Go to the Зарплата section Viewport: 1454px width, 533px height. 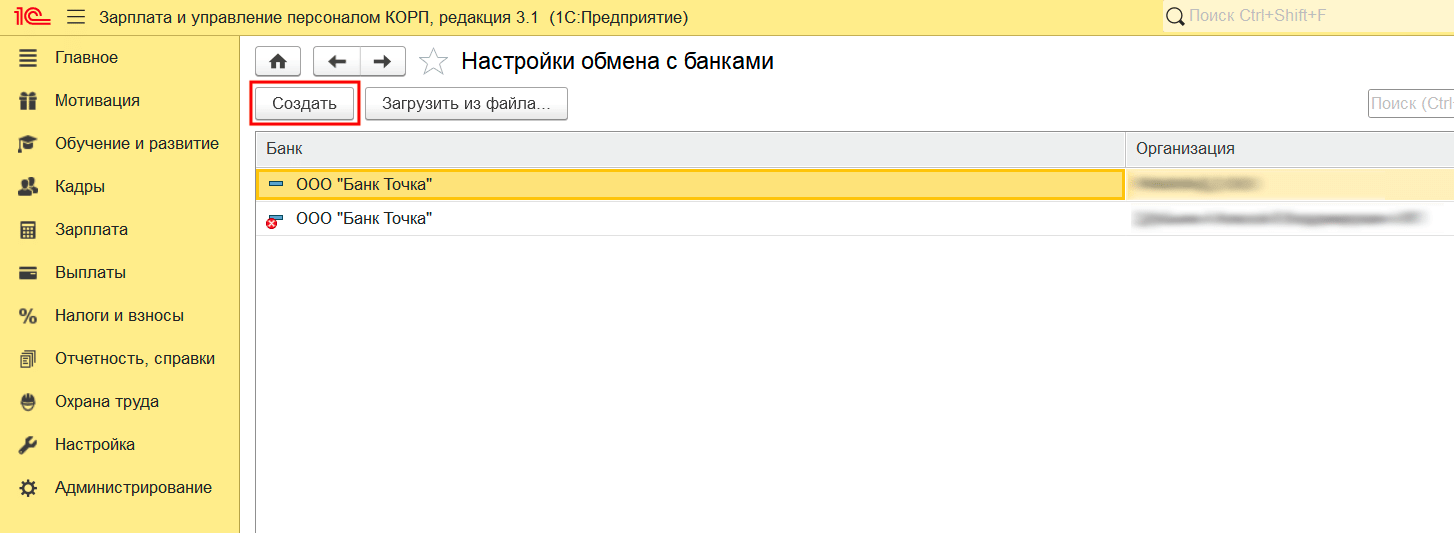tap(91, 230)
